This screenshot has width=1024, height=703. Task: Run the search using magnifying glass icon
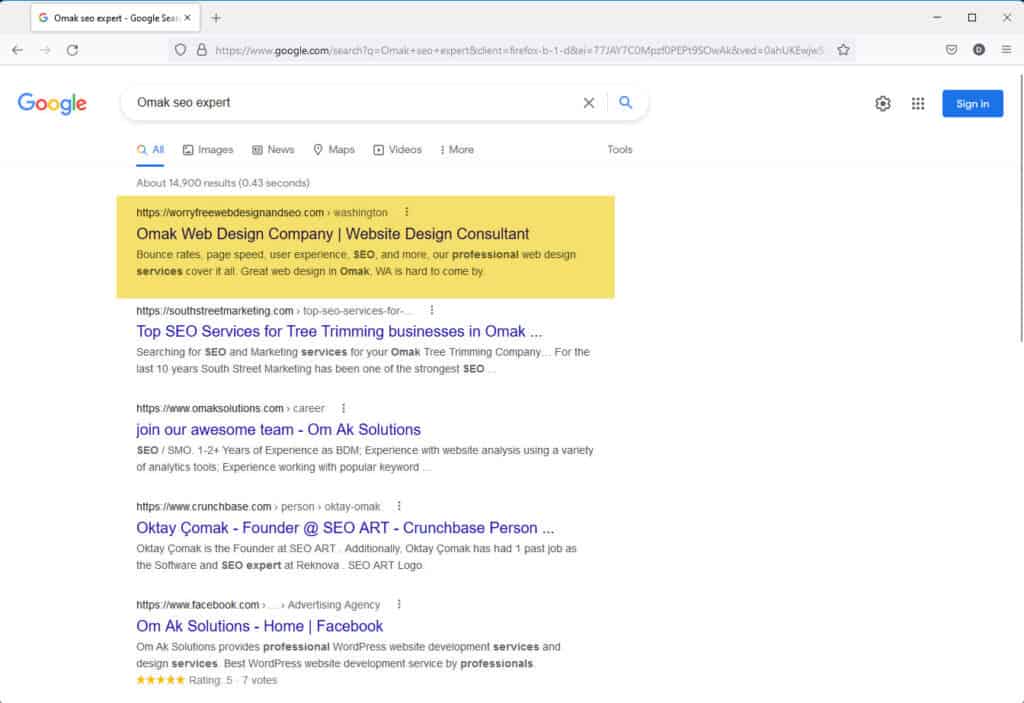point(626,103)
